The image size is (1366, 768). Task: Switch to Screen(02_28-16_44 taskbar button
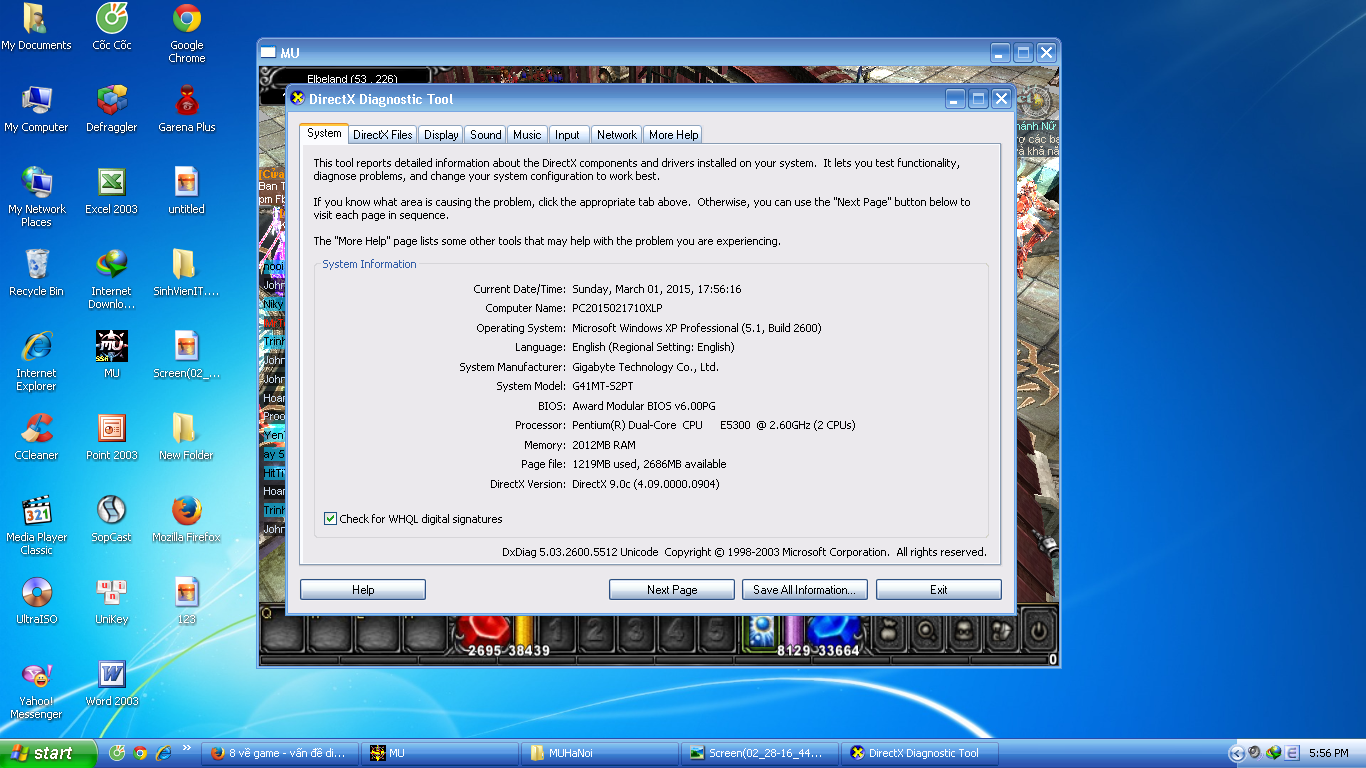coord(760,753)
